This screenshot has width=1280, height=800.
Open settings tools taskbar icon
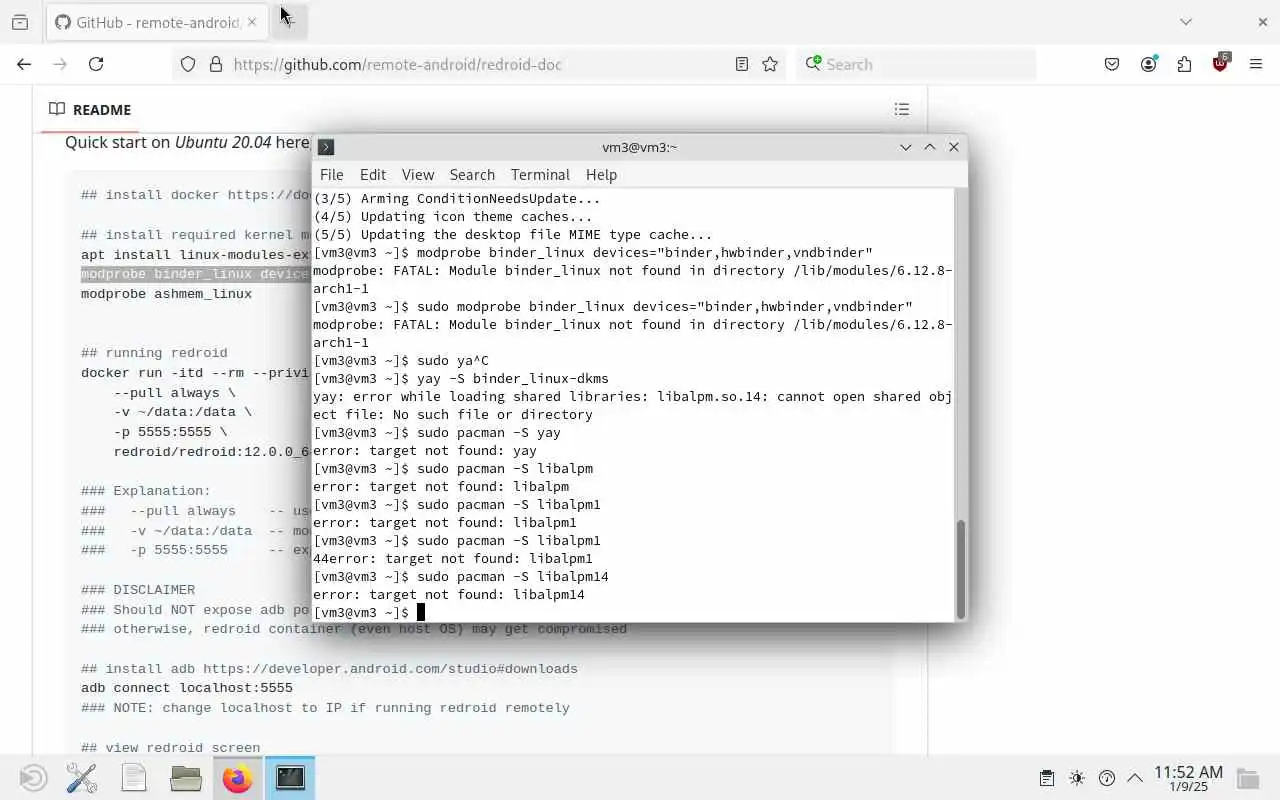click(82, 778)
